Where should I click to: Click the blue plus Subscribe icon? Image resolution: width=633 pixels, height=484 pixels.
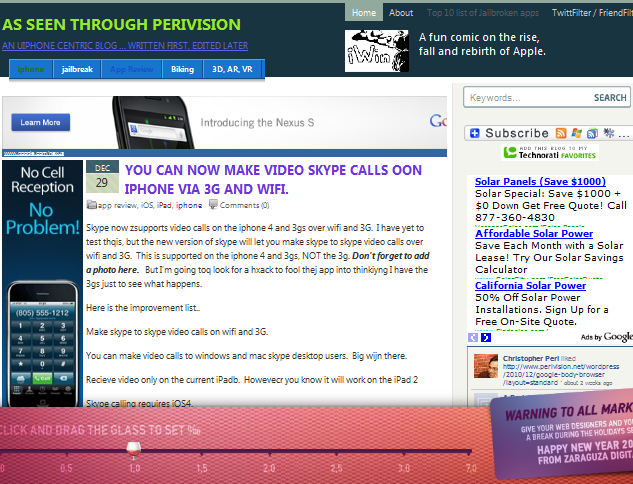tap(475, 133)
